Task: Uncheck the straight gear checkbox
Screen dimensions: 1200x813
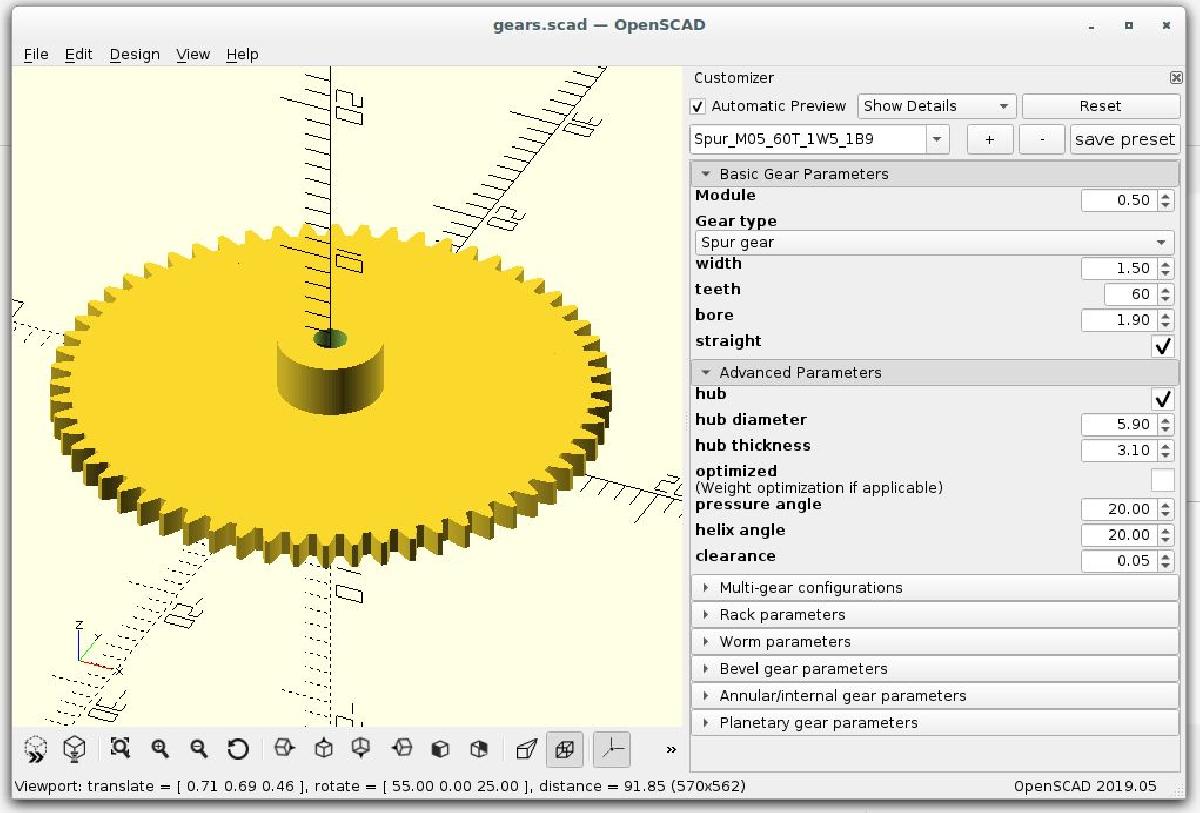Action: pyautogui.click(x=1162, y=346)
